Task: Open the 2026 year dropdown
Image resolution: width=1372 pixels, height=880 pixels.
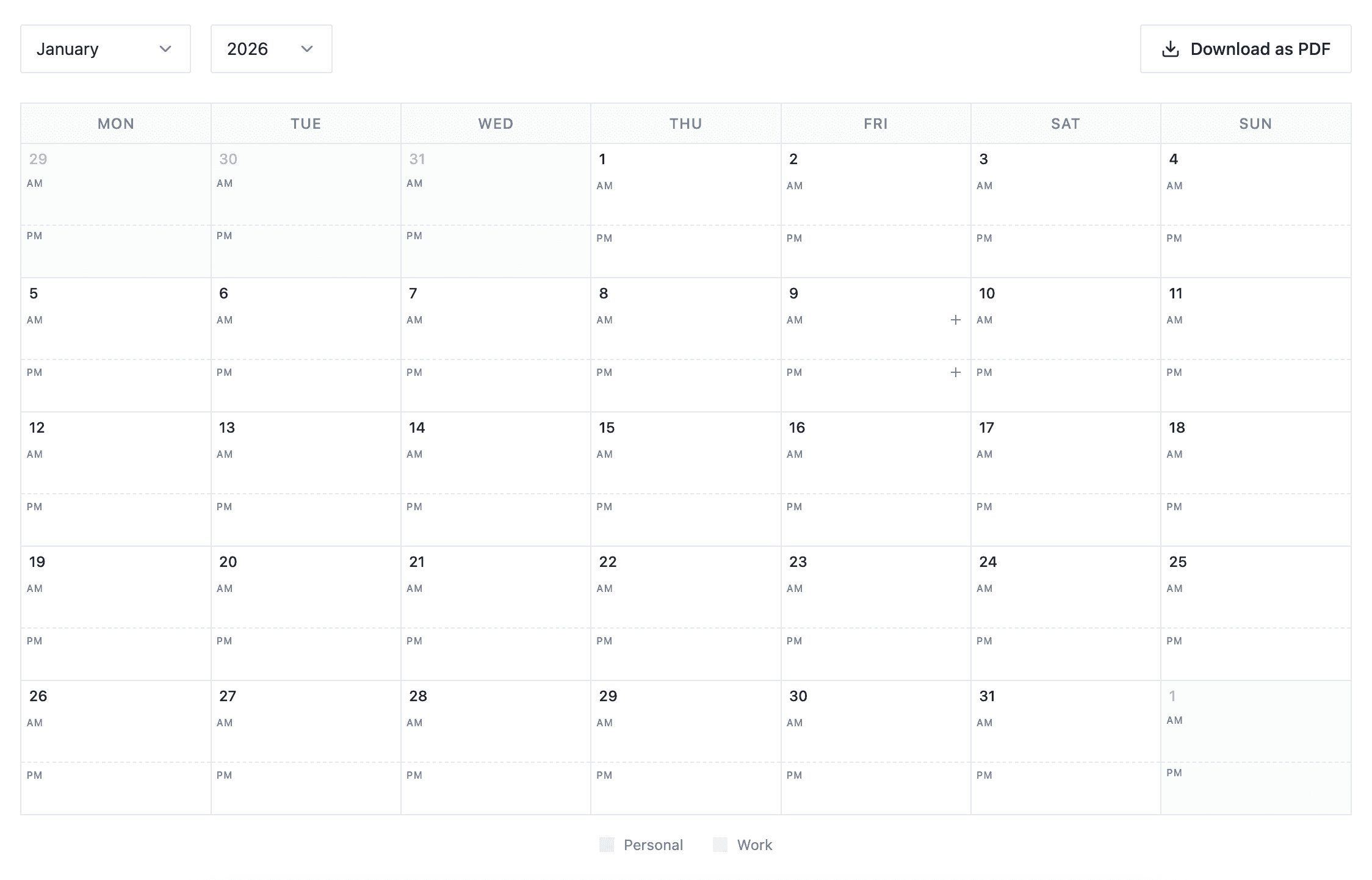Action: coord(271,49)
